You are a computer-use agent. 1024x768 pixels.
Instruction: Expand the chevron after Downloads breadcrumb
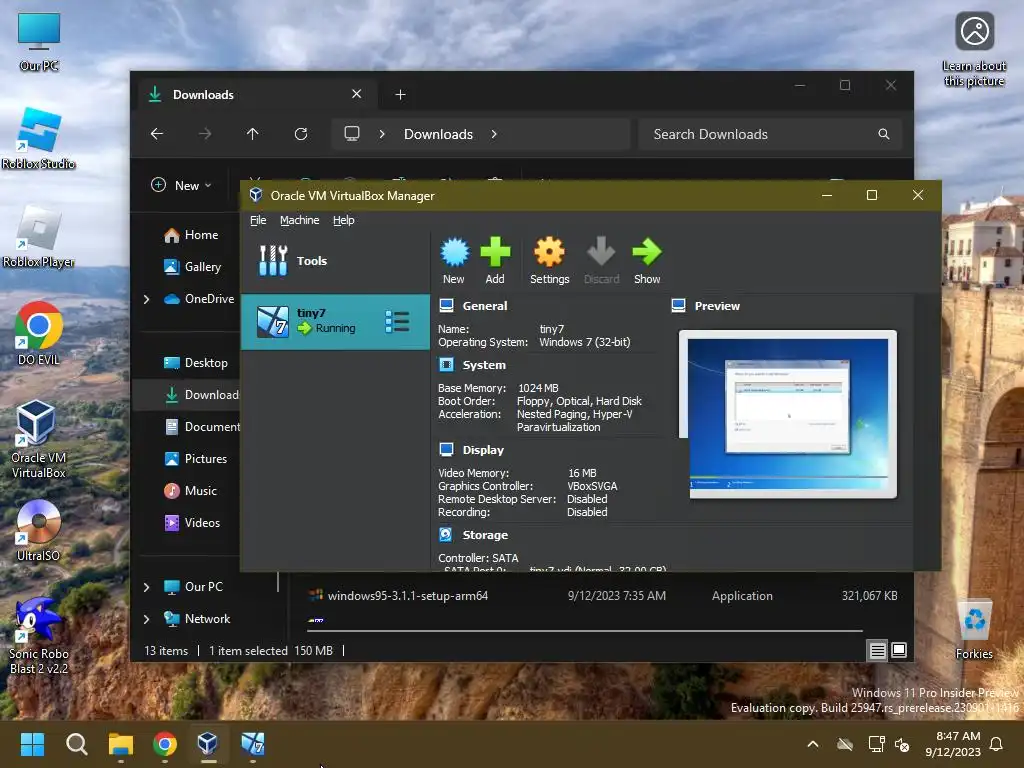point(494,134)
